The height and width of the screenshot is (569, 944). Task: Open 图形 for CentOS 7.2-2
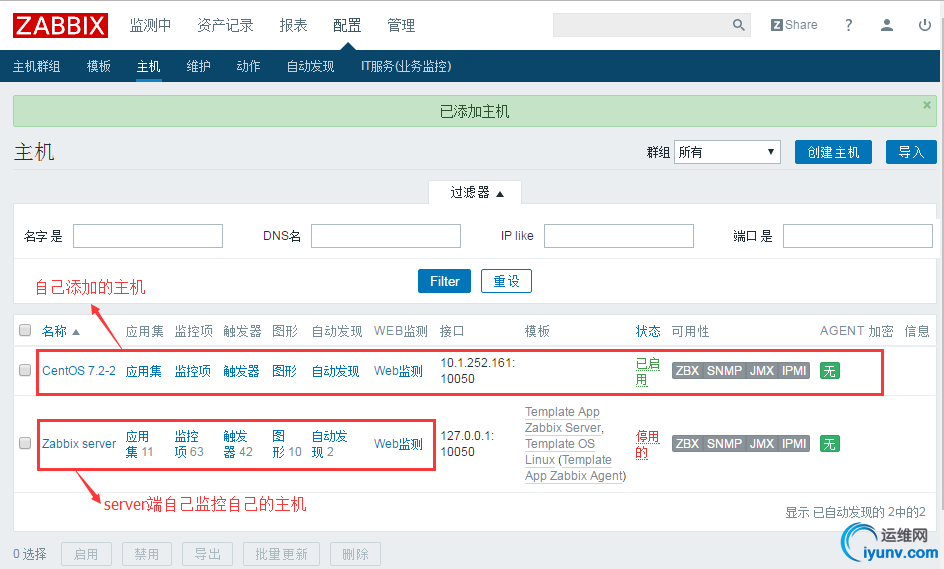(x=285, y=371)
